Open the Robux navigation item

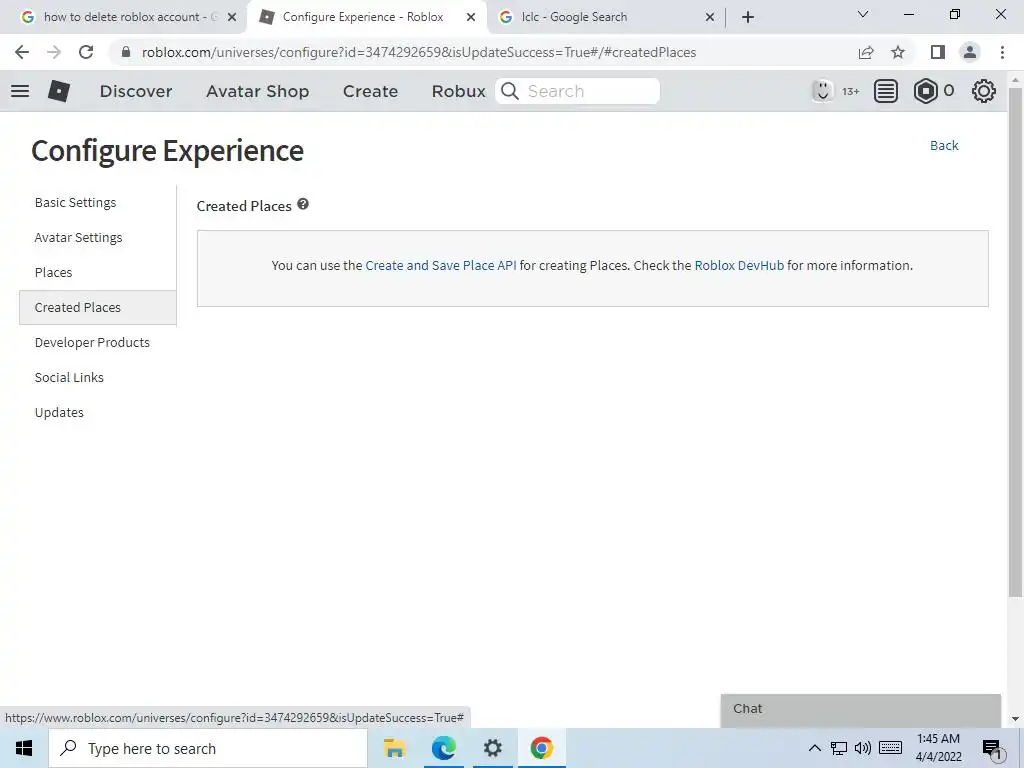(x=458, y=91)
